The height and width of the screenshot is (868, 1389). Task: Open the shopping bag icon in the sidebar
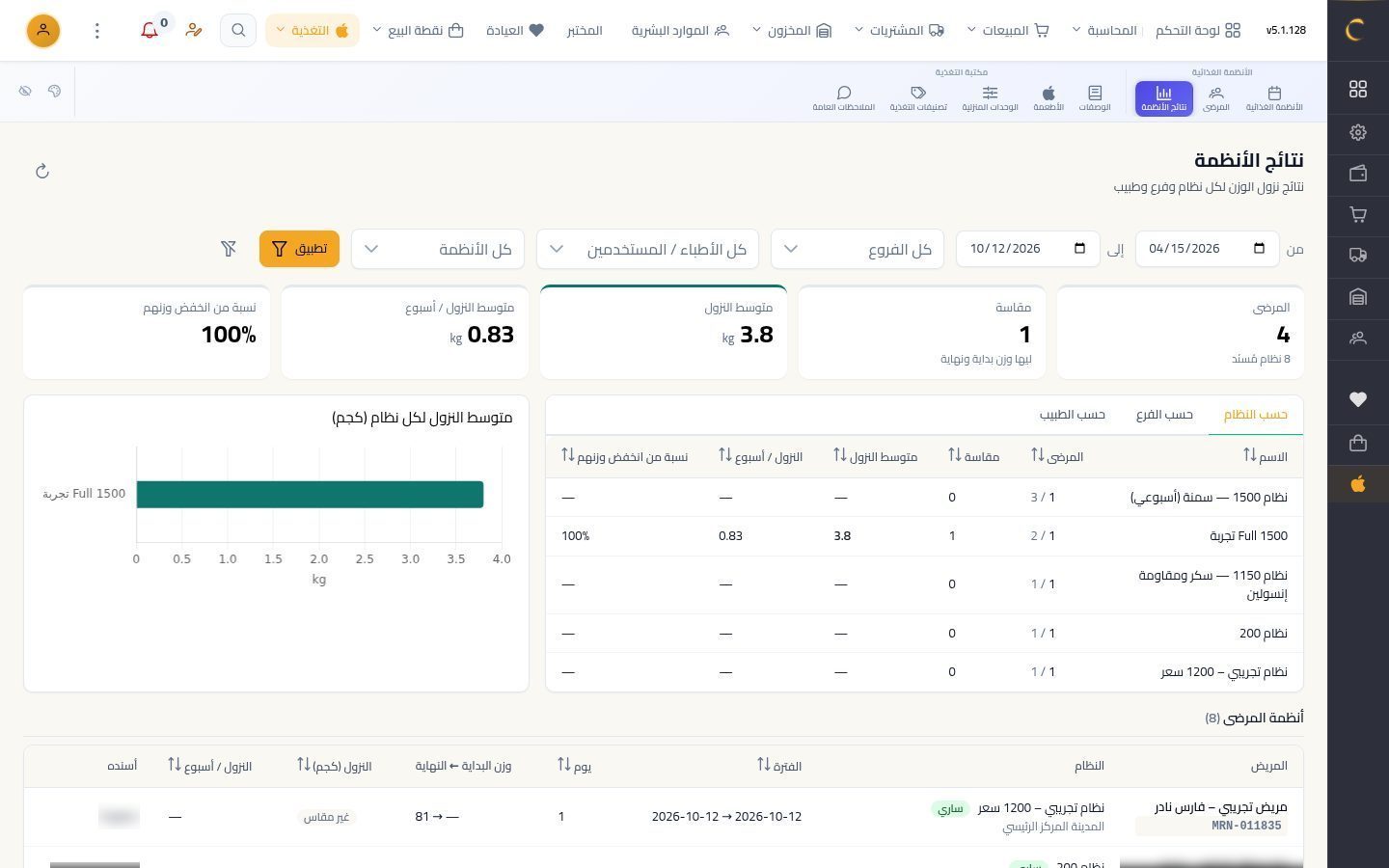[x=1358, y=443]
